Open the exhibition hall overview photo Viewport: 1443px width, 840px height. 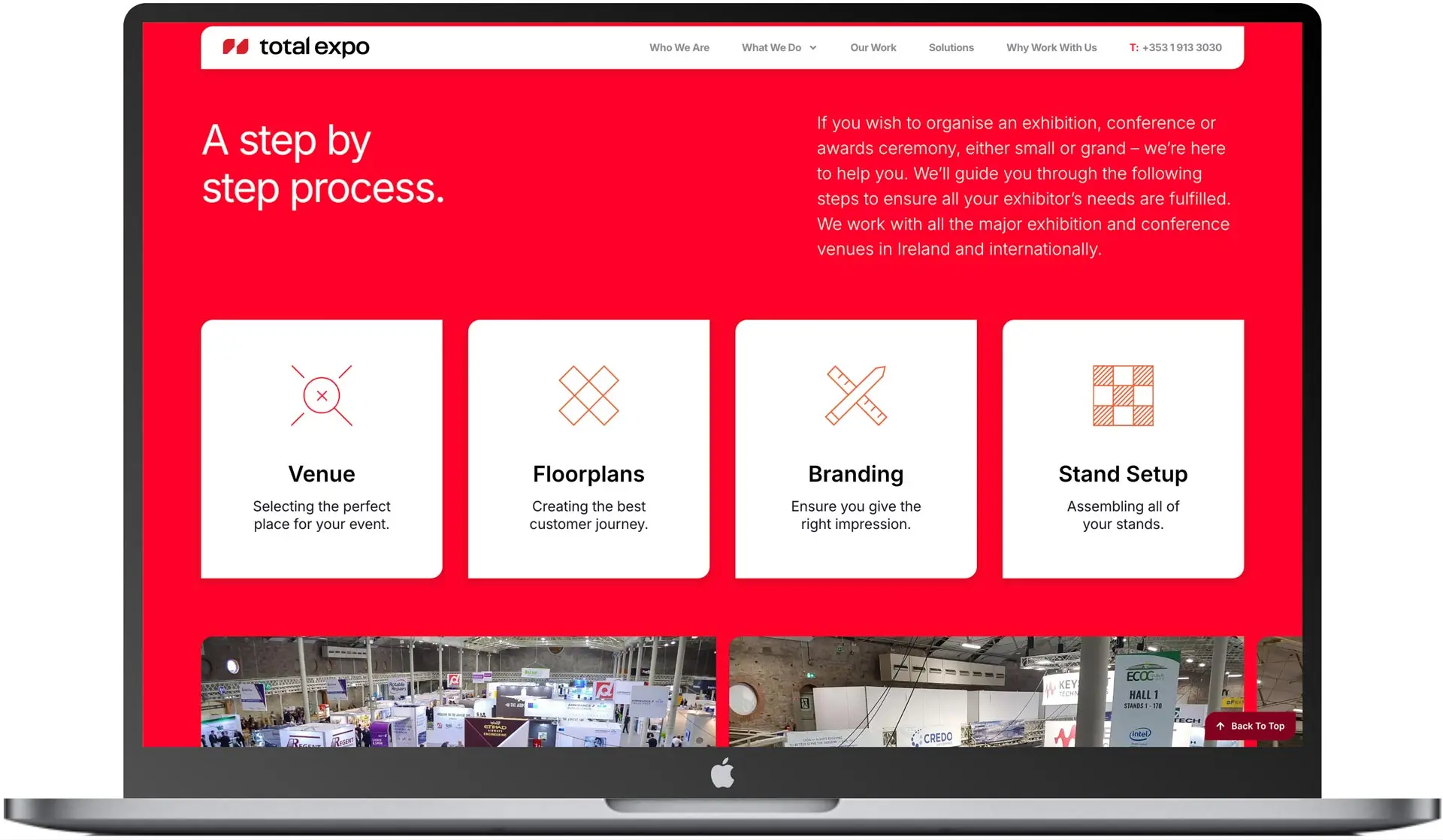(458, 691)
